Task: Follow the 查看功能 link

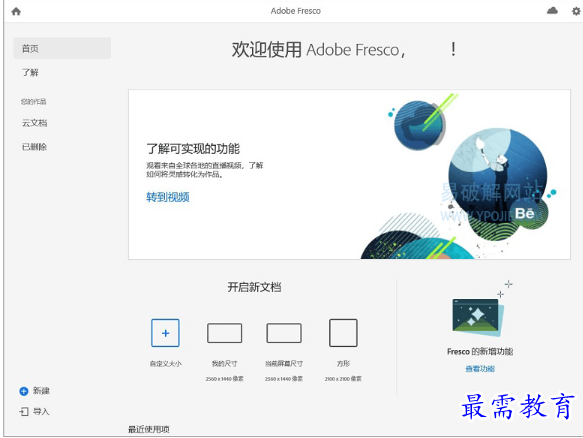Action: [x=480, y=369]
